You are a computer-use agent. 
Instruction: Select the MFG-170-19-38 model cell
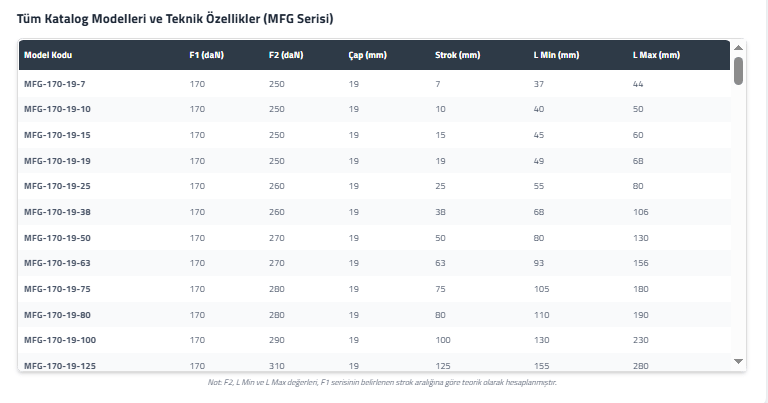[x=57, y=212]
